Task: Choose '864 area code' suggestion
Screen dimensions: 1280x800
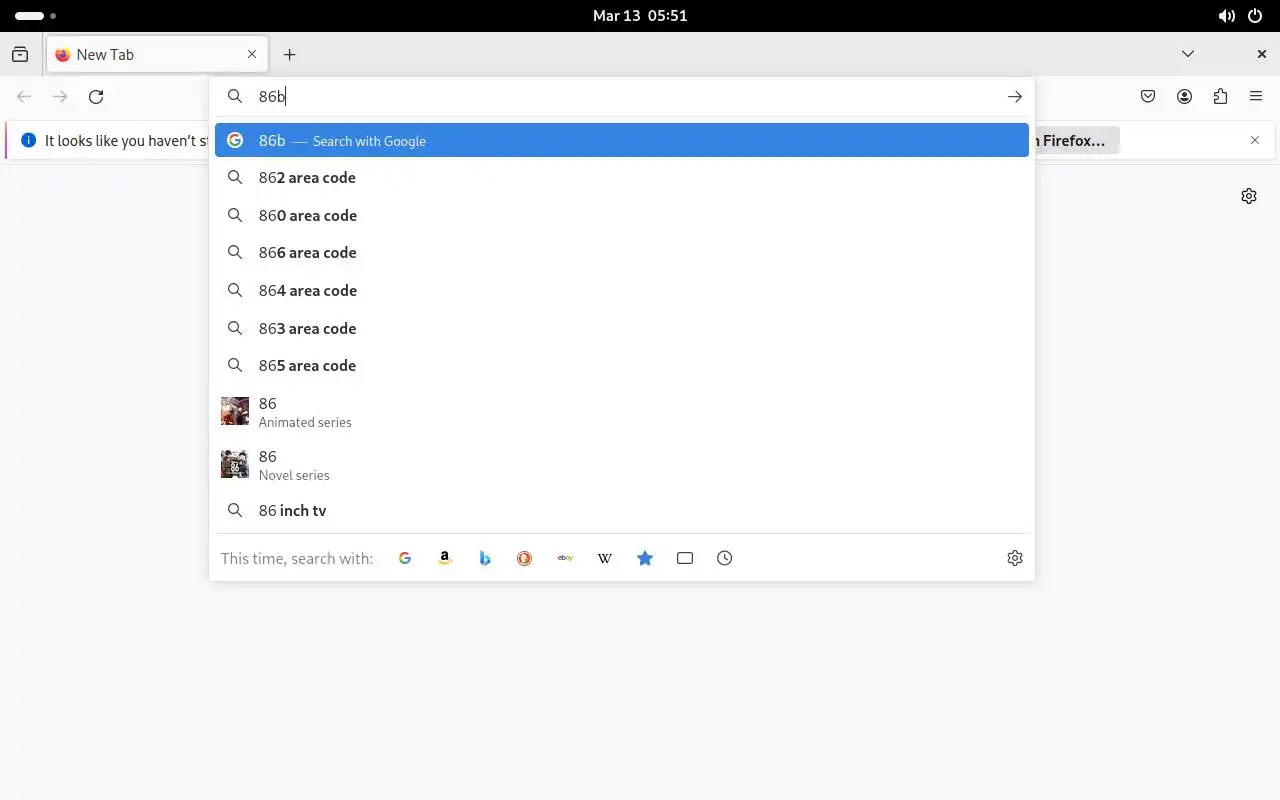Action: point(622,291)
